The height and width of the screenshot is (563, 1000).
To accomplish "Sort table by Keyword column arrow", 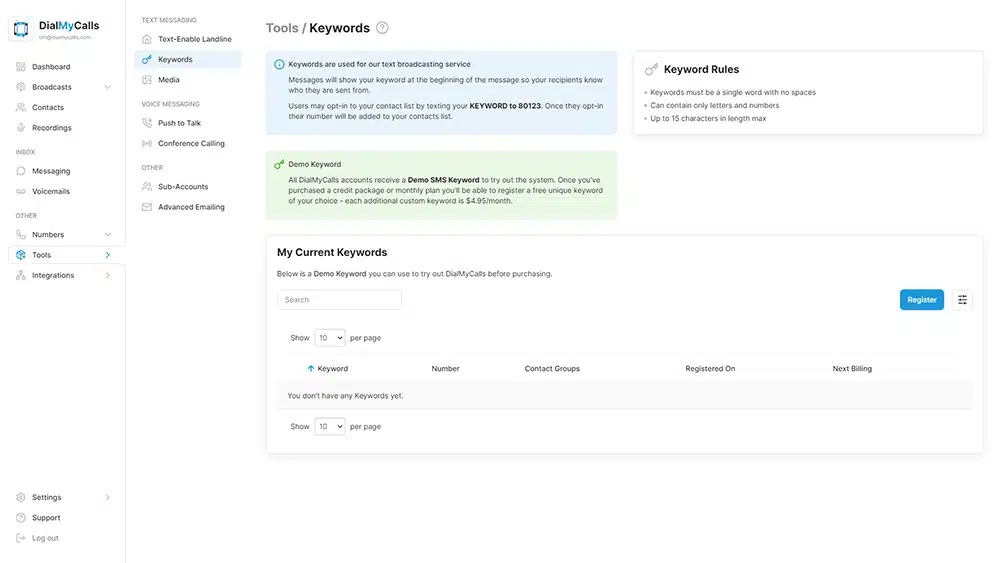I will [311, 369].
